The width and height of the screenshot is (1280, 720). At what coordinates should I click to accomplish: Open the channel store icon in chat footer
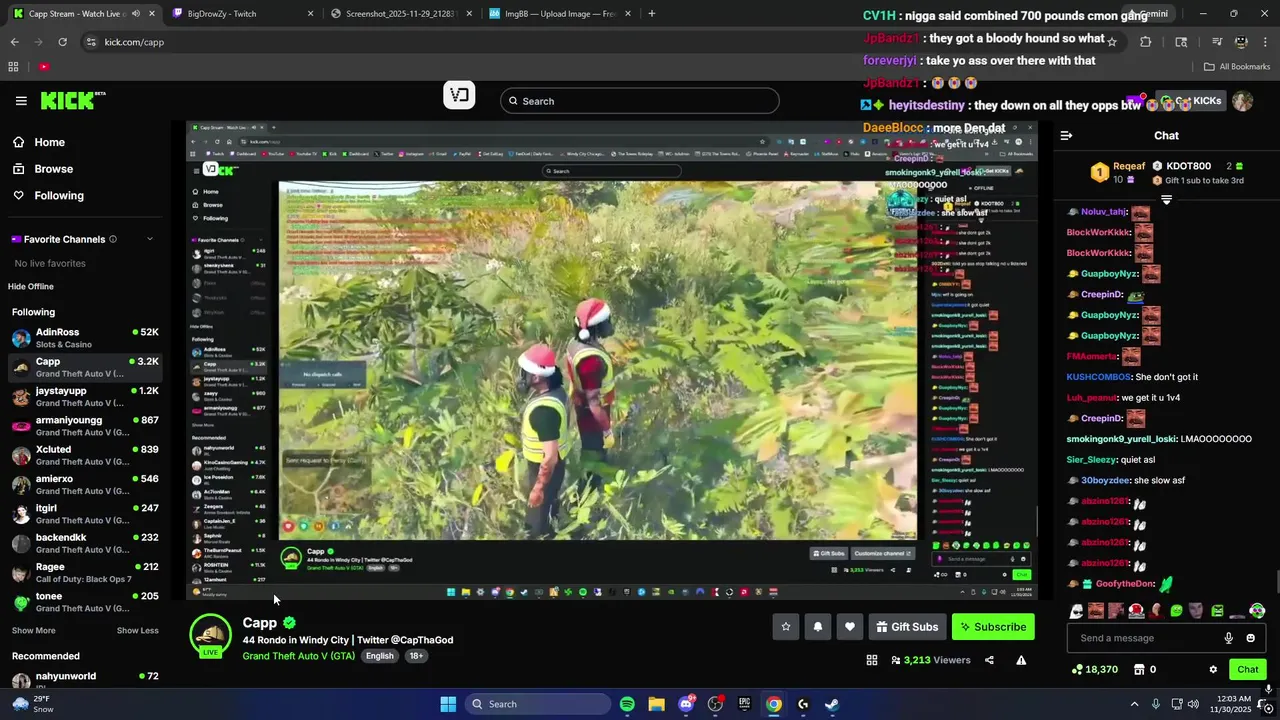1138,669
